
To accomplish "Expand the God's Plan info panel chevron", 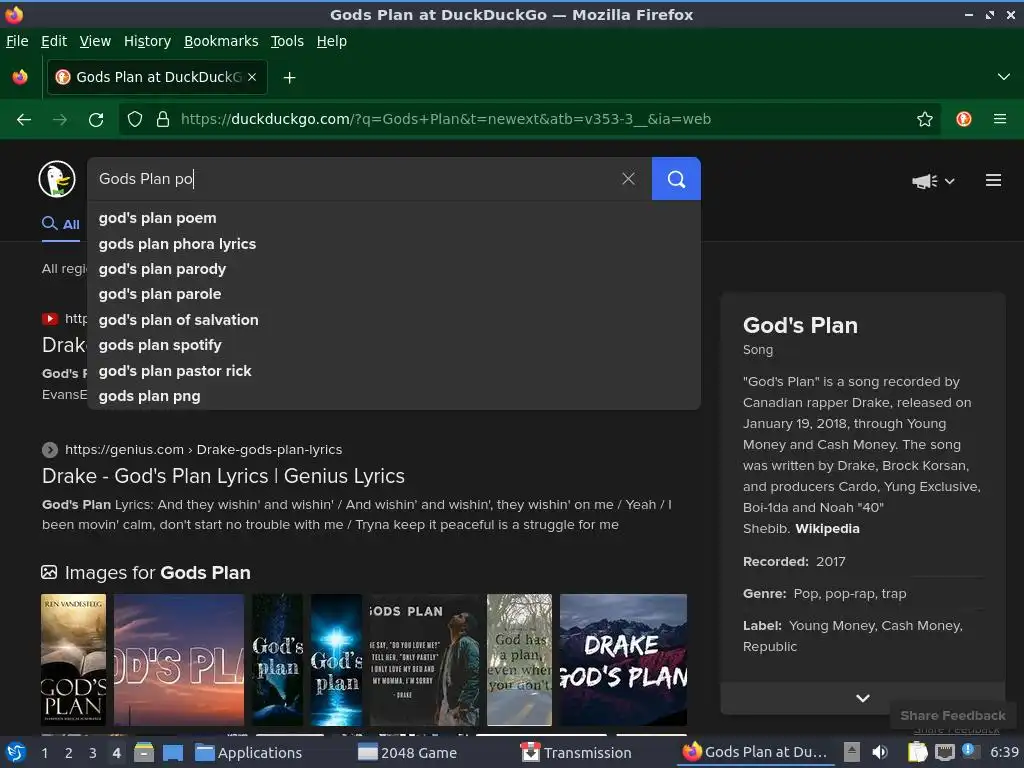I will point(862,698).
